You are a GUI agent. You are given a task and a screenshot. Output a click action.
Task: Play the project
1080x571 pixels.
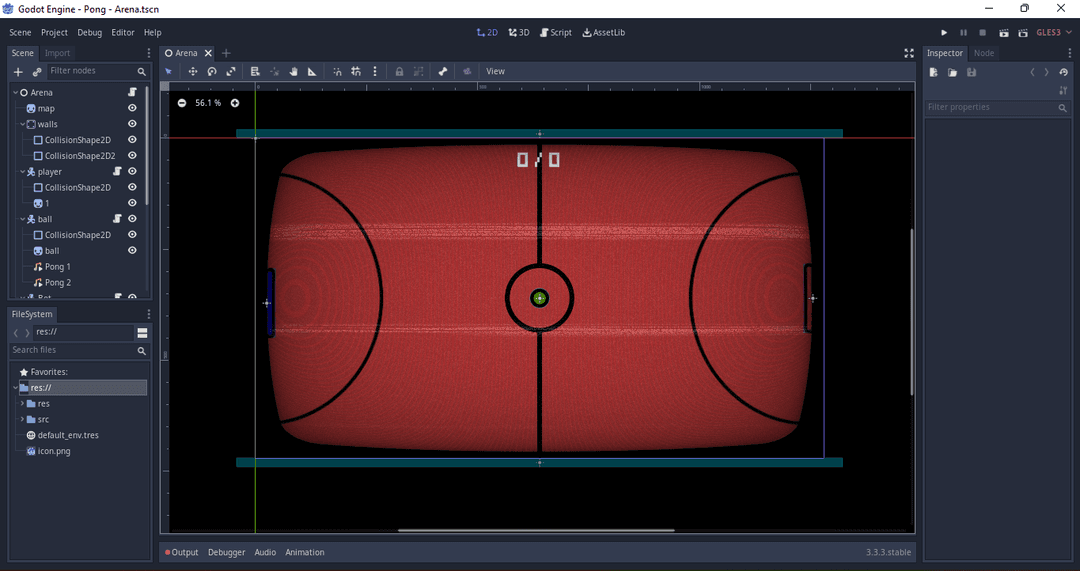click(944, 33)
